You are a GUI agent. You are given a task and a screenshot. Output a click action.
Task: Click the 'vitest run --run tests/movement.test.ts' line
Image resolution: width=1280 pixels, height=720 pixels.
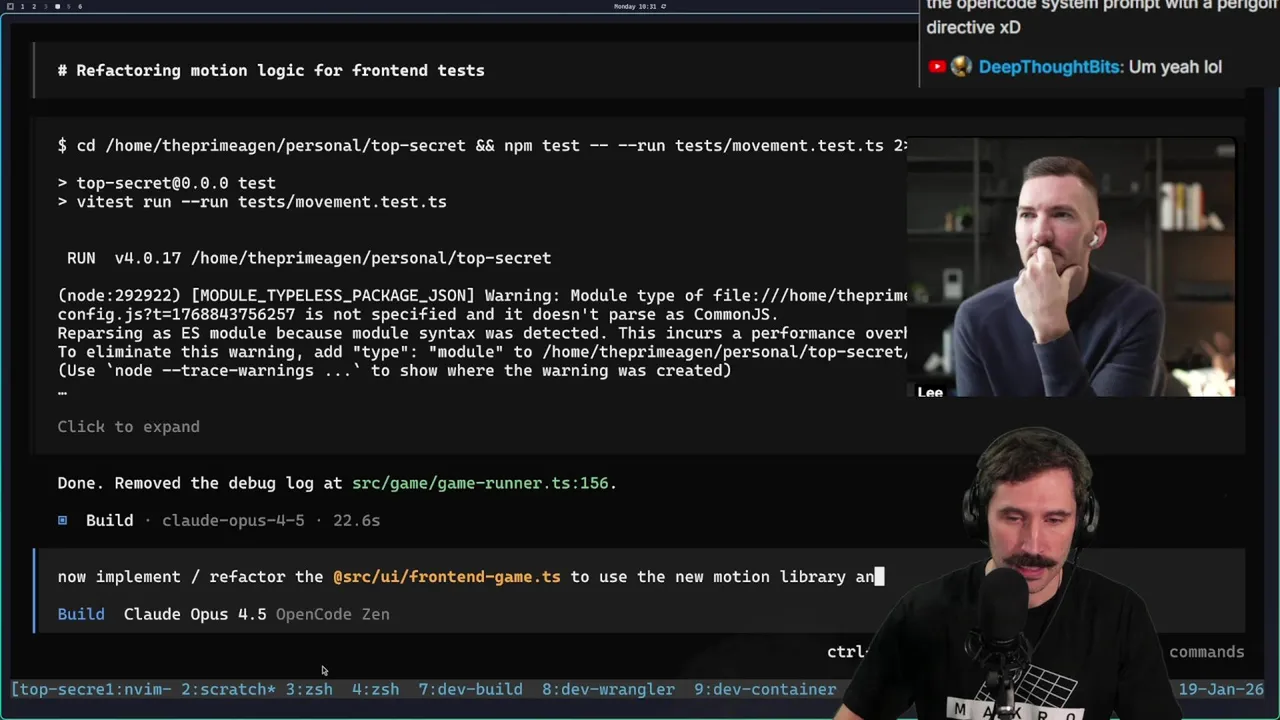point(252,202)
